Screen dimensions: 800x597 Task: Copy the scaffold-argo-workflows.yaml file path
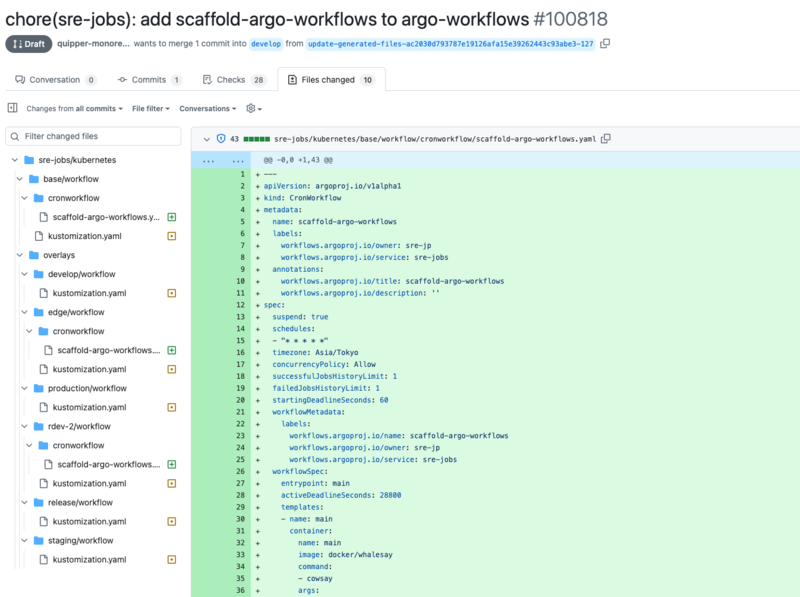[x=606, y=139]
